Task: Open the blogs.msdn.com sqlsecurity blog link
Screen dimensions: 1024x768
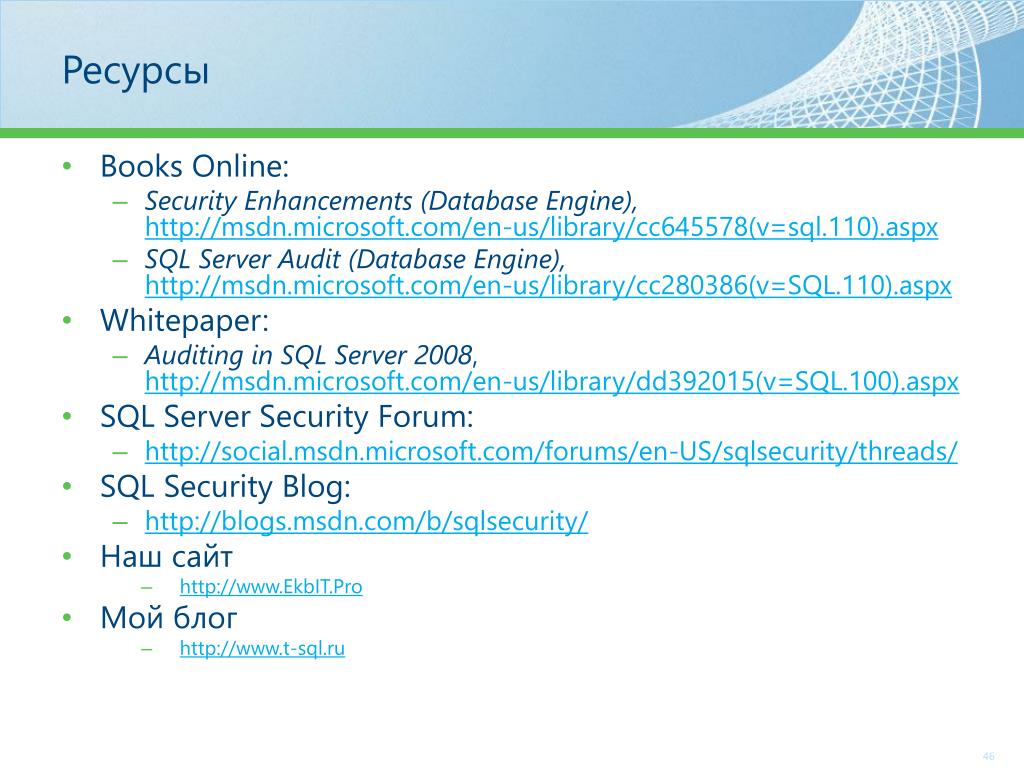Action: pyautogui.click(x=366, y=521)
